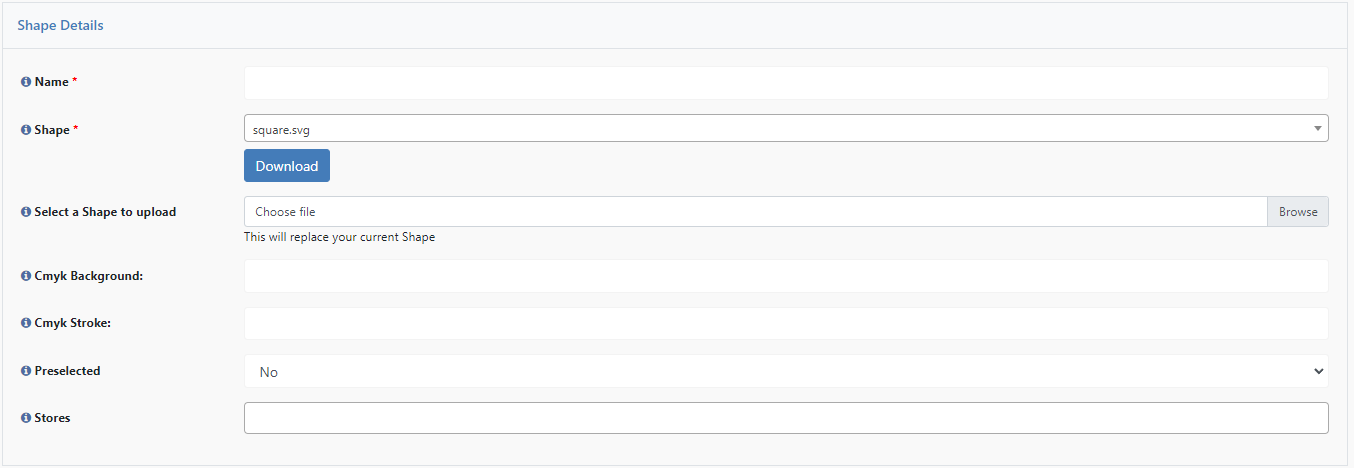This screenshot has height=468, width=1354.
Task: Click the info icon beside Stores
Action: (x=26, y=418)
